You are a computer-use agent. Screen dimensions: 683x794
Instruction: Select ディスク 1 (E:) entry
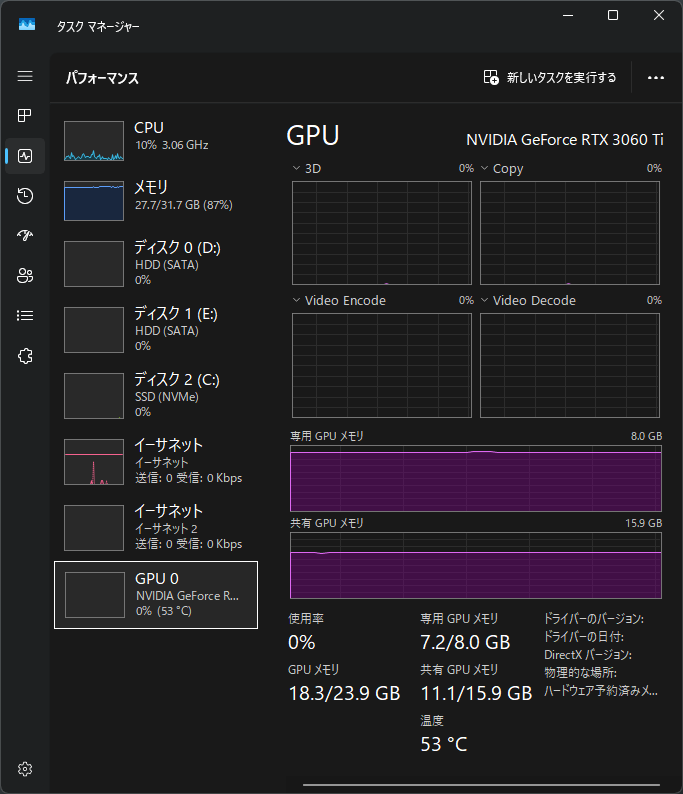156,329
